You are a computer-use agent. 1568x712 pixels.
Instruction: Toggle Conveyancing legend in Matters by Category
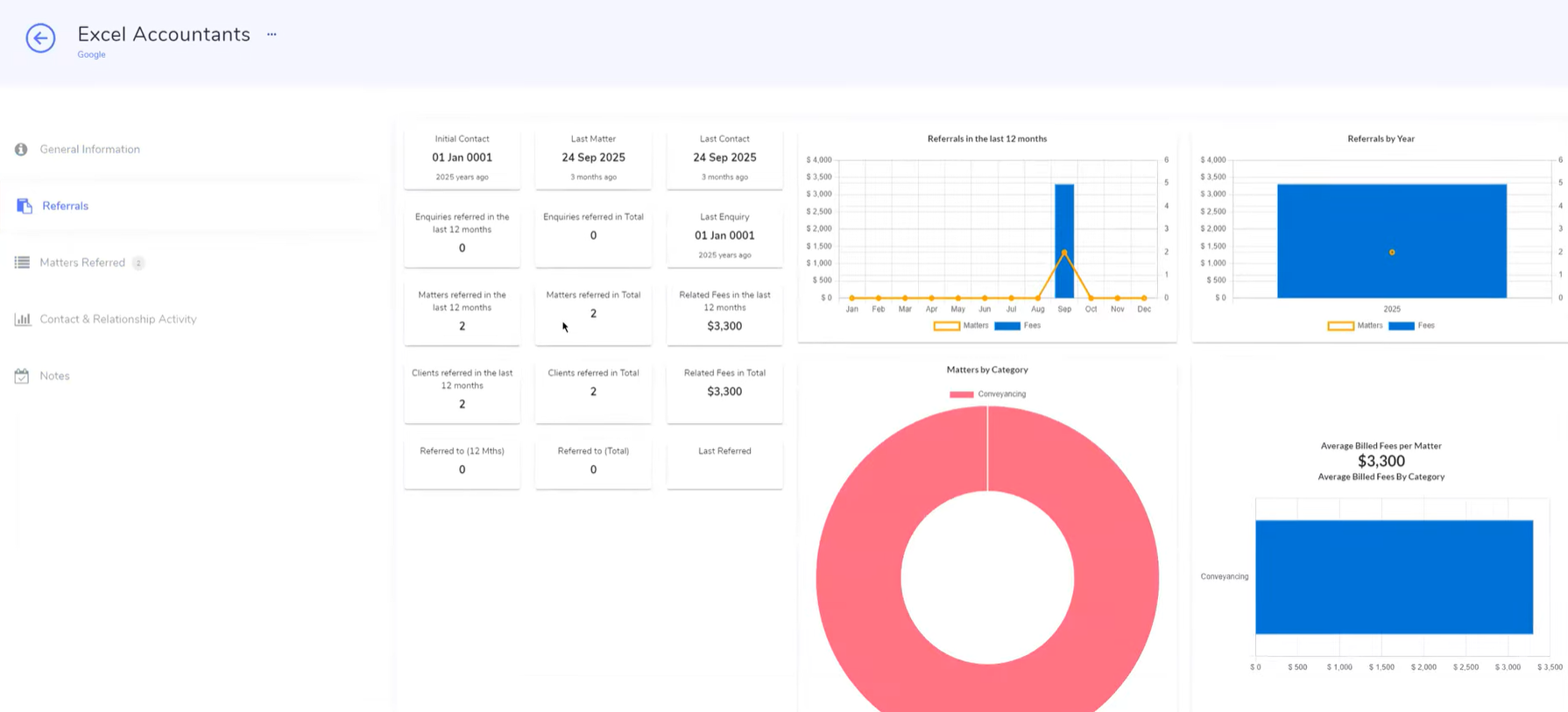tap(987, 394)
